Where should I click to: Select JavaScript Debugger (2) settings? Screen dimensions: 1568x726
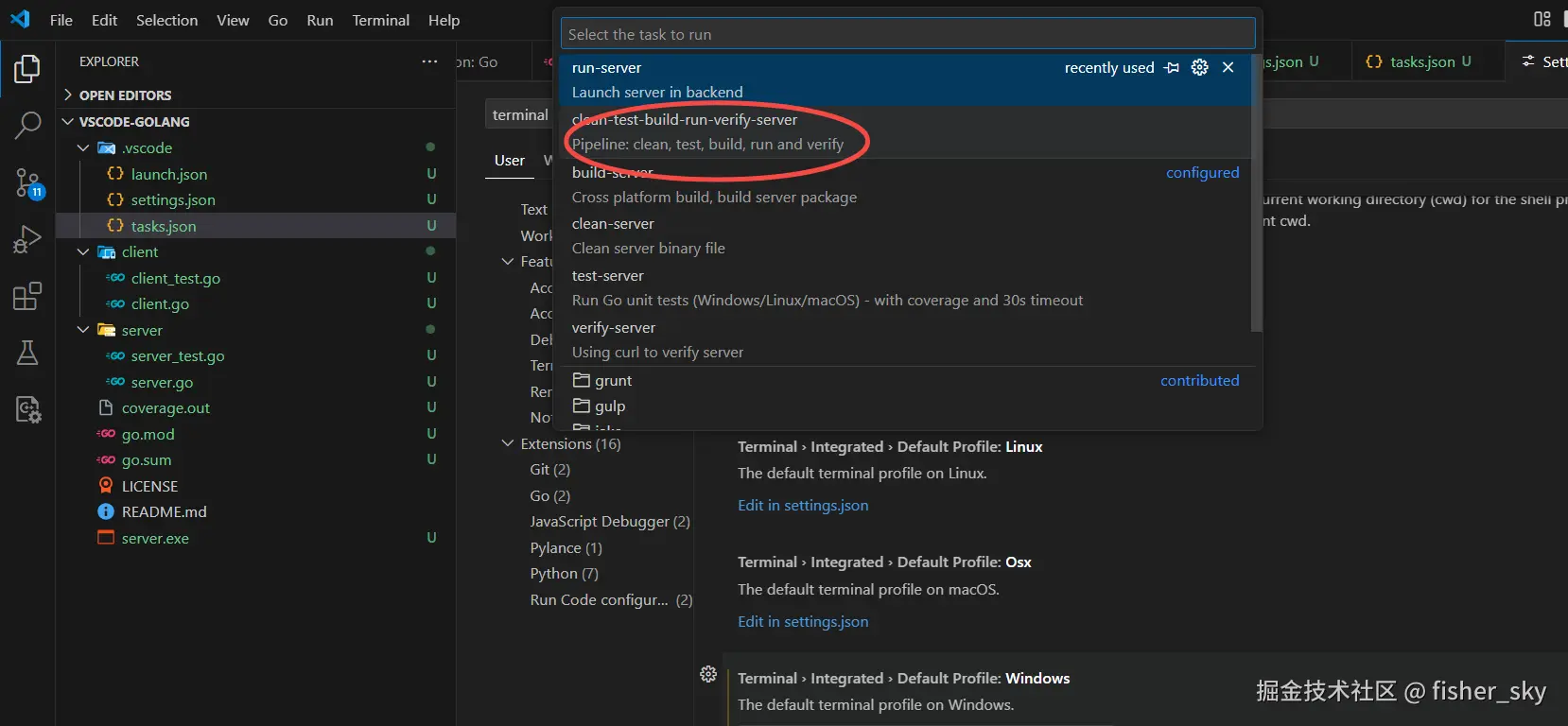pyautogui.click(x=610, y=521)
